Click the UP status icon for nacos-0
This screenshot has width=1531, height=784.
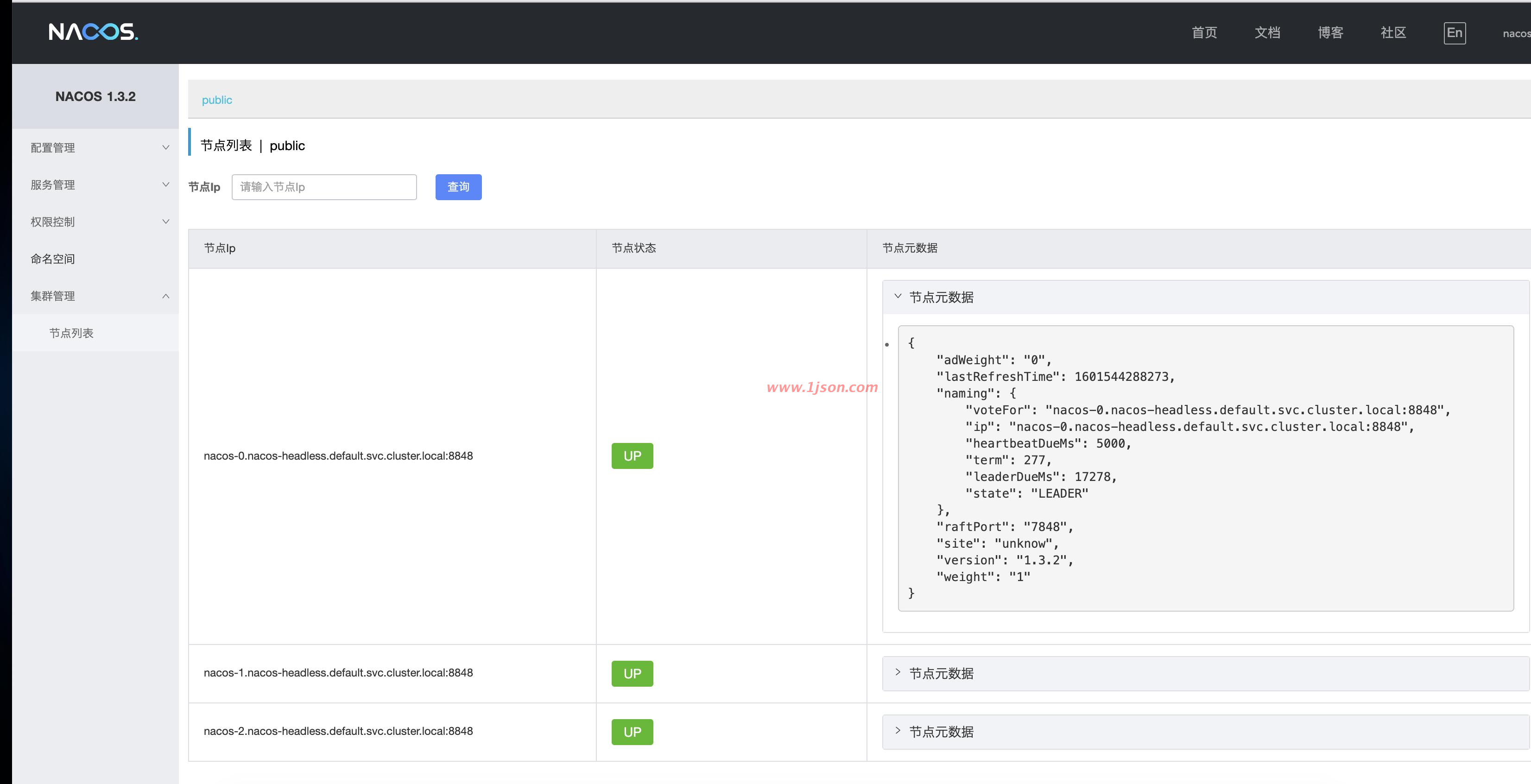[631, 455]
